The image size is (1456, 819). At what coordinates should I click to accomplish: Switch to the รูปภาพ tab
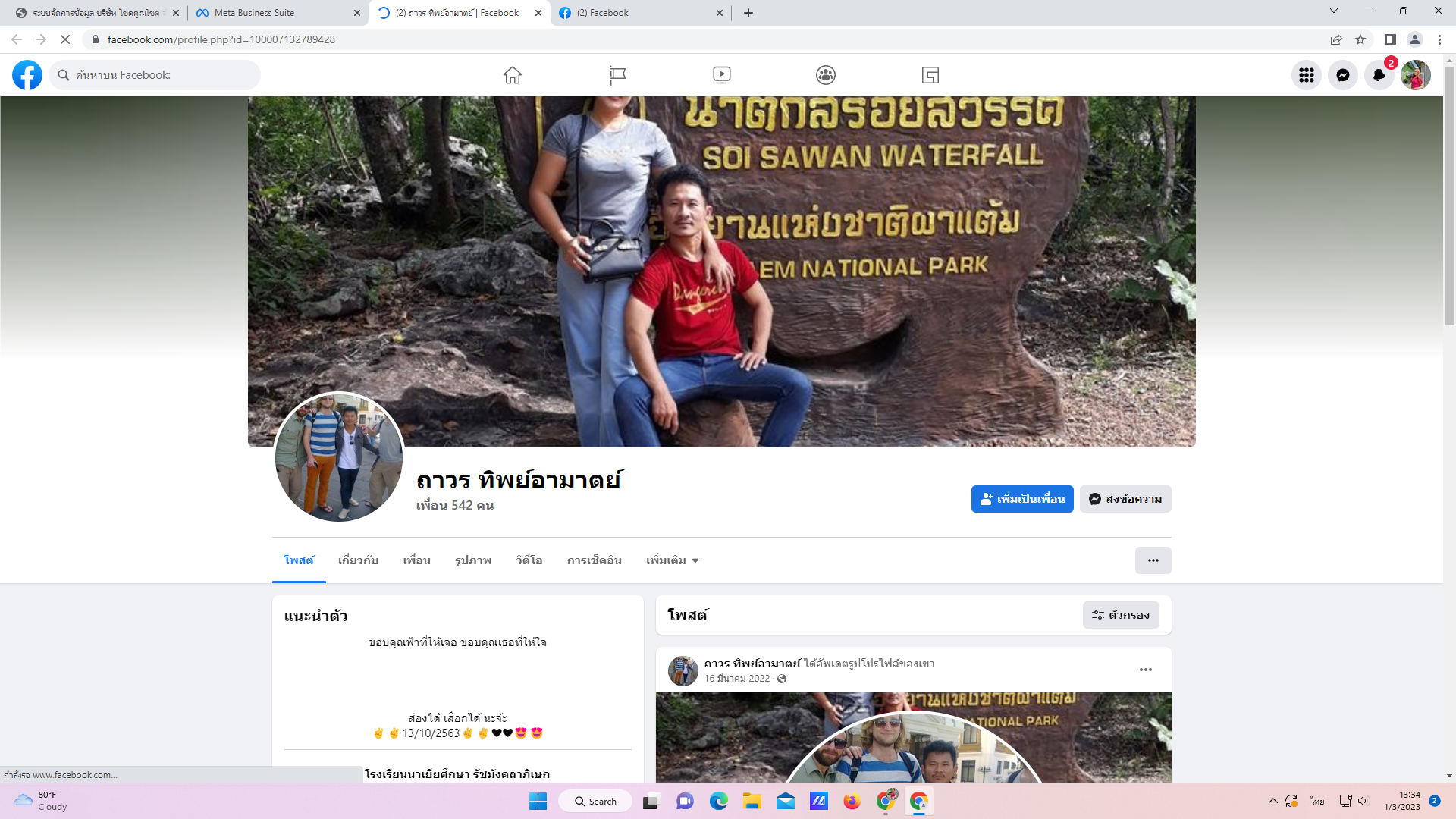click(x=473, y=560)
